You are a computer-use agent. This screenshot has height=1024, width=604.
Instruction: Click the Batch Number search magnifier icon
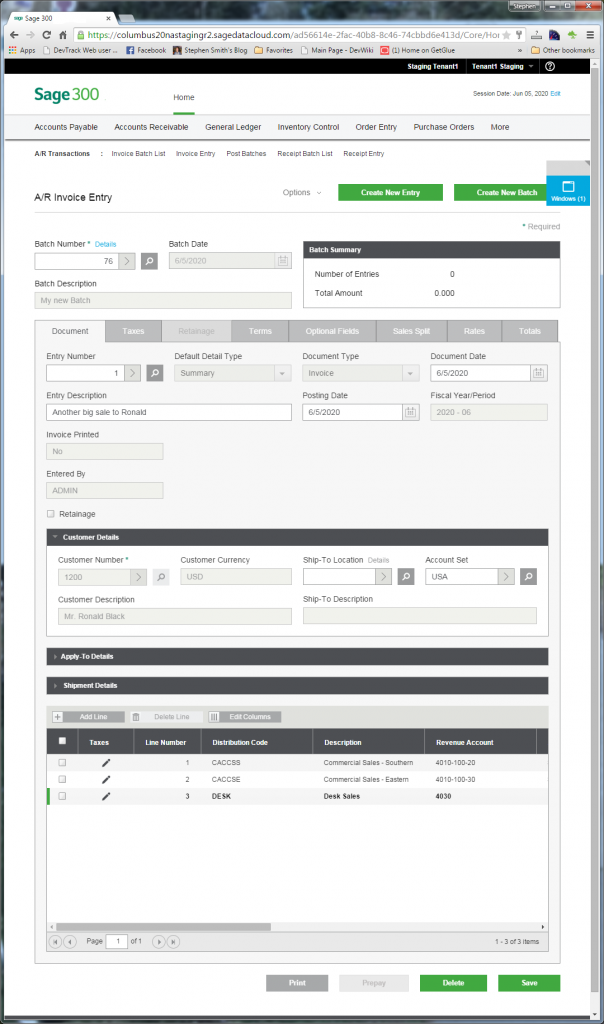click(149, 261)
